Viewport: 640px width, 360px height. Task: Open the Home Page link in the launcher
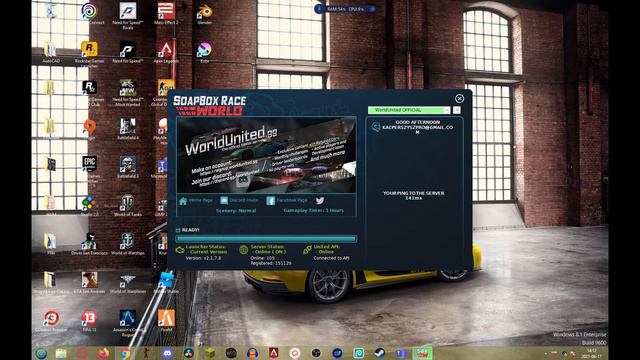coord(196,200)
